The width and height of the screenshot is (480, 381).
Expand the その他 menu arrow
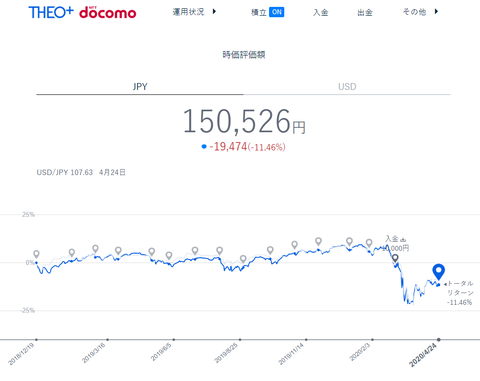coord(436,12)
